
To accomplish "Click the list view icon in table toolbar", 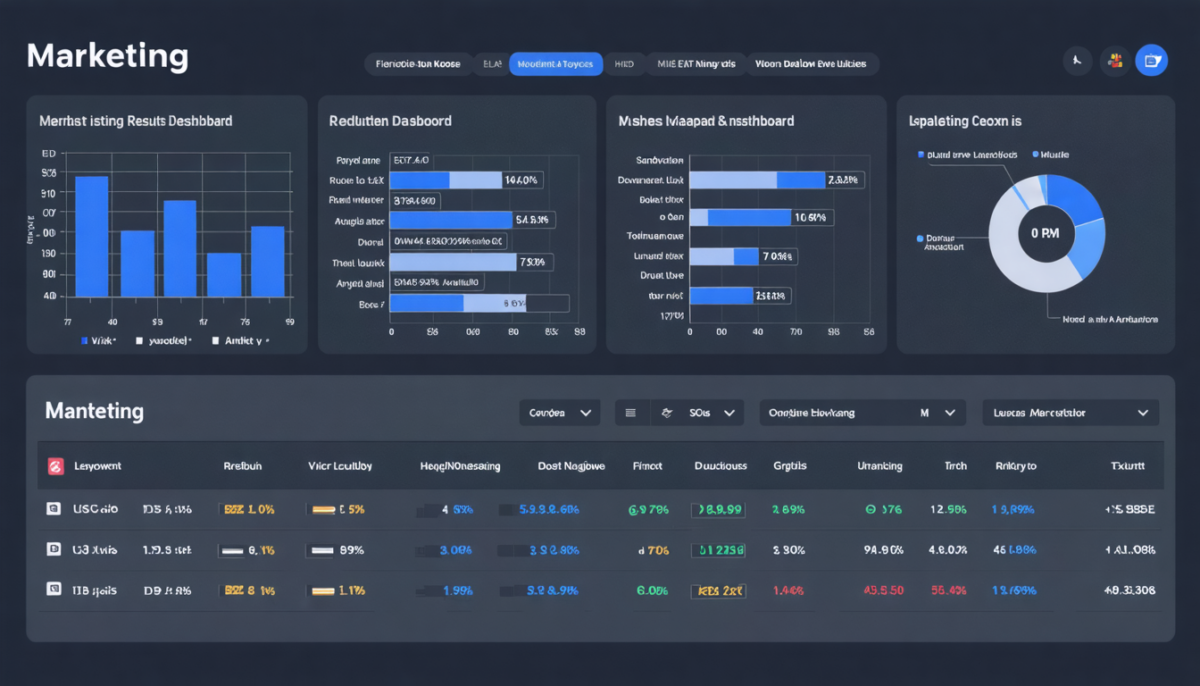I will [x=631, y=412].
